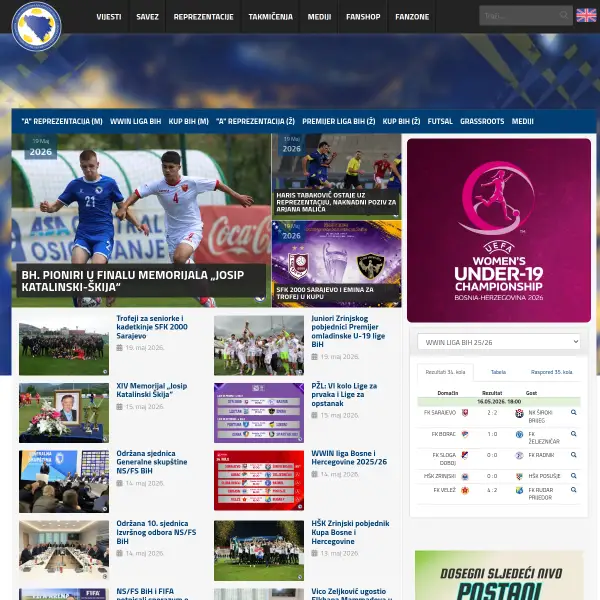Open XIV Memorijal Josip Katalinski Škija link
The height and width of the screenshot is (600, 600).
[152, 390]
